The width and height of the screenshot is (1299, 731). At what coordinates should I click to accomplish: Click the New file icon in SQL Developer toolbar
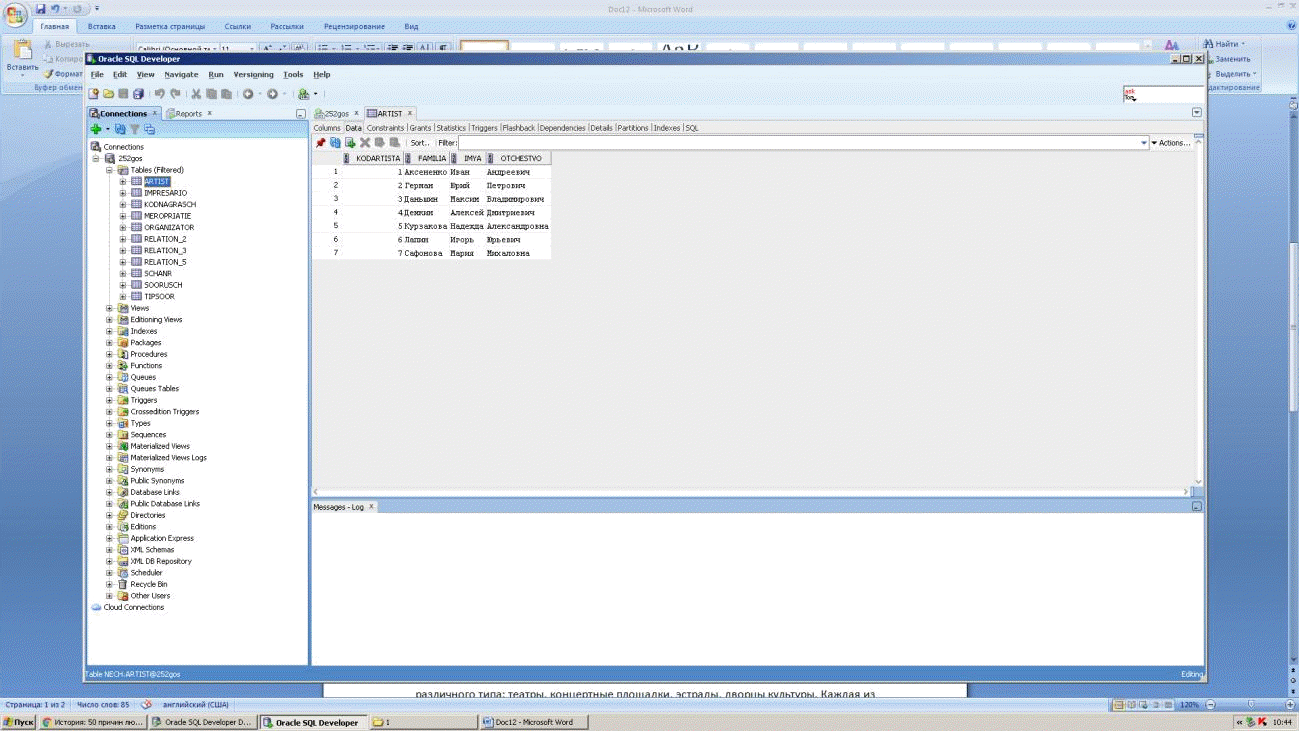pyautogui.click(x=94, y=94)
